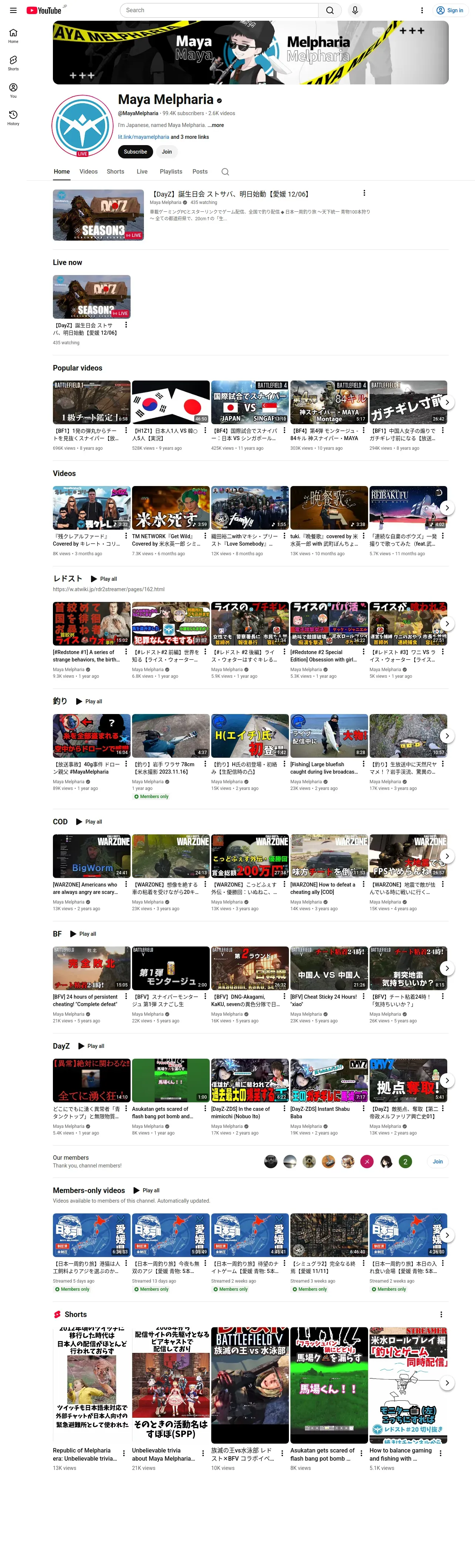This screenshot has width=475, height=1568.
Task: Open options for Republic of Melpharia short
Action: 124,1453
